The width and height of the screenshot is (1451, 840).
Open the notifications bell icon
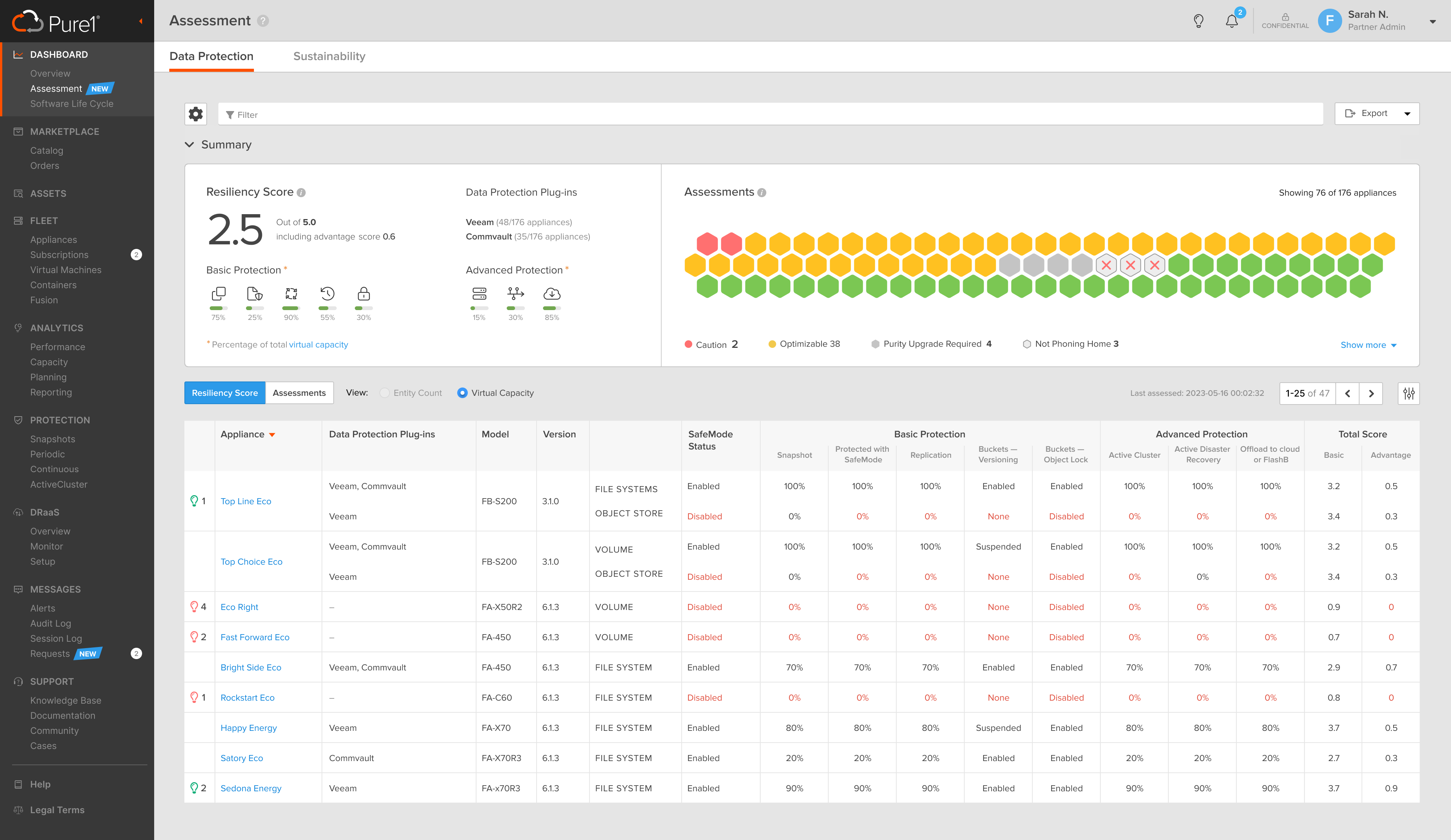pos(1231,21)
